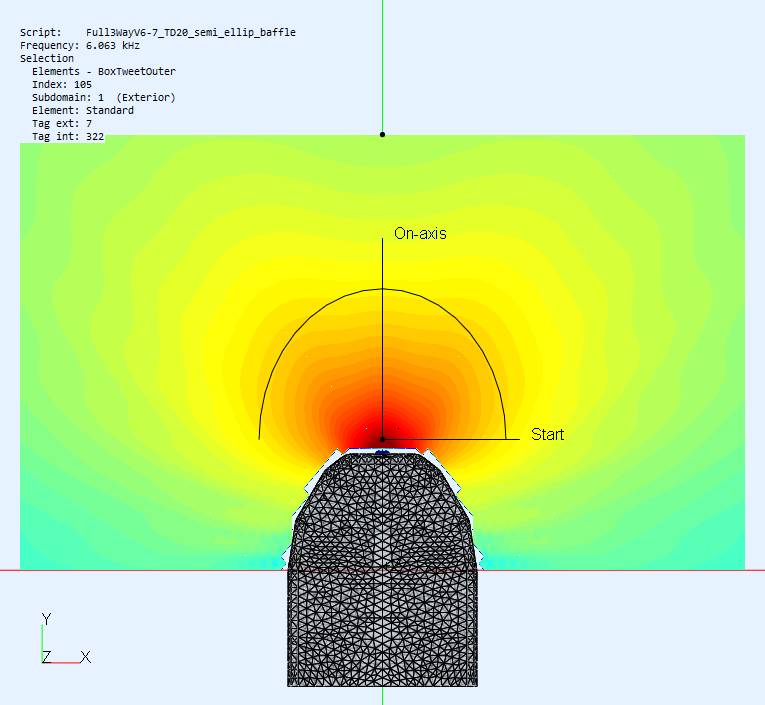Click the 'Start' annotation label

click(x=547, y=434)
